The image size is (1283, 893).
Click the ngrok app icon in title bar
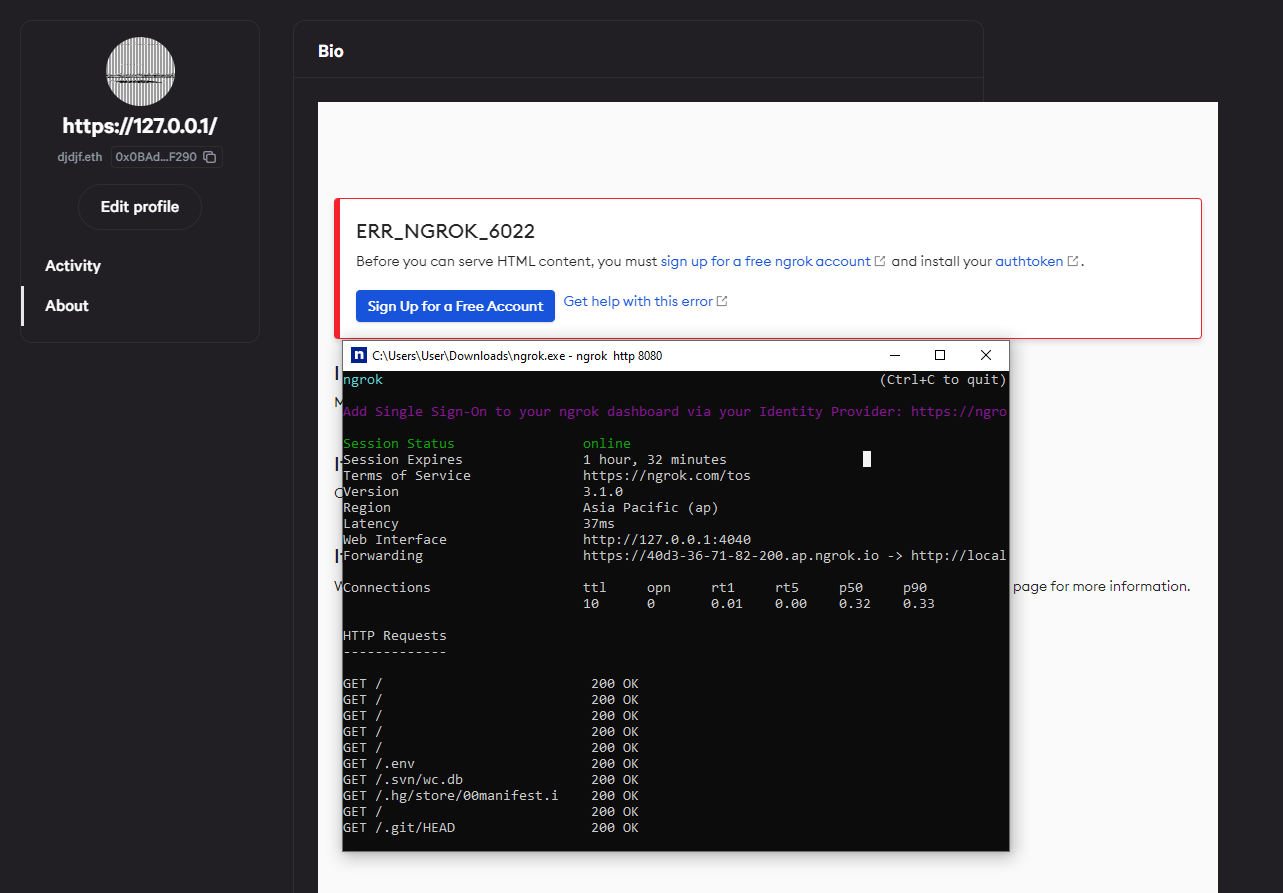[x=358, y=355]
